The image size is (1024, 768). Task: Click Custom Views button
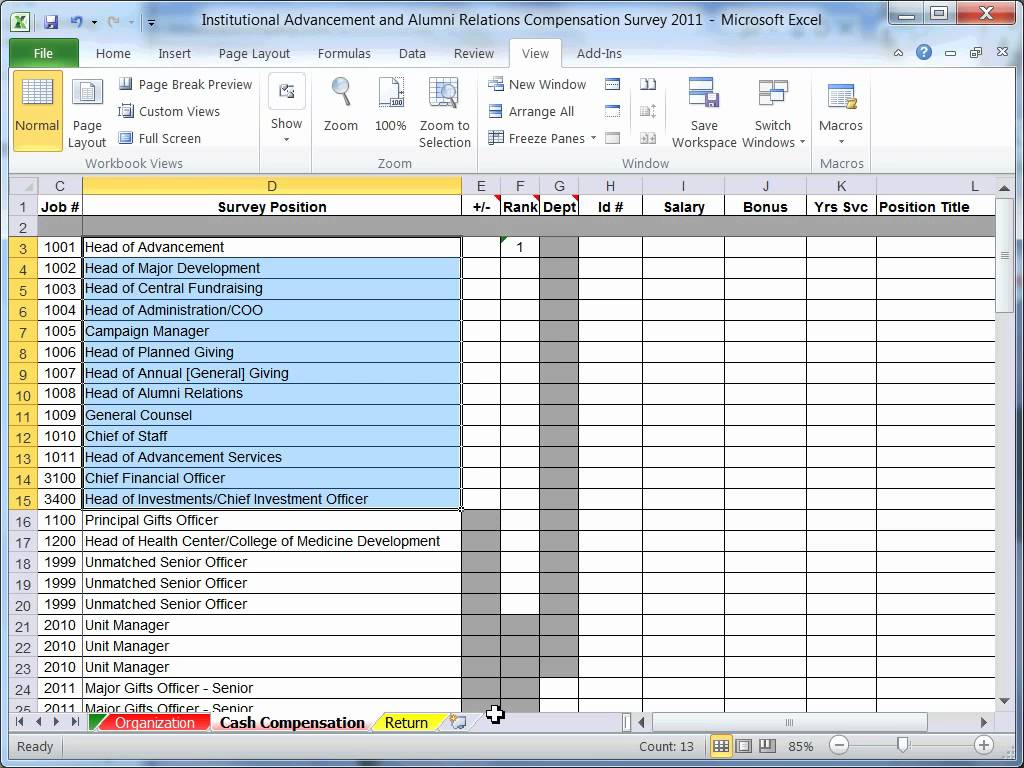169,112
